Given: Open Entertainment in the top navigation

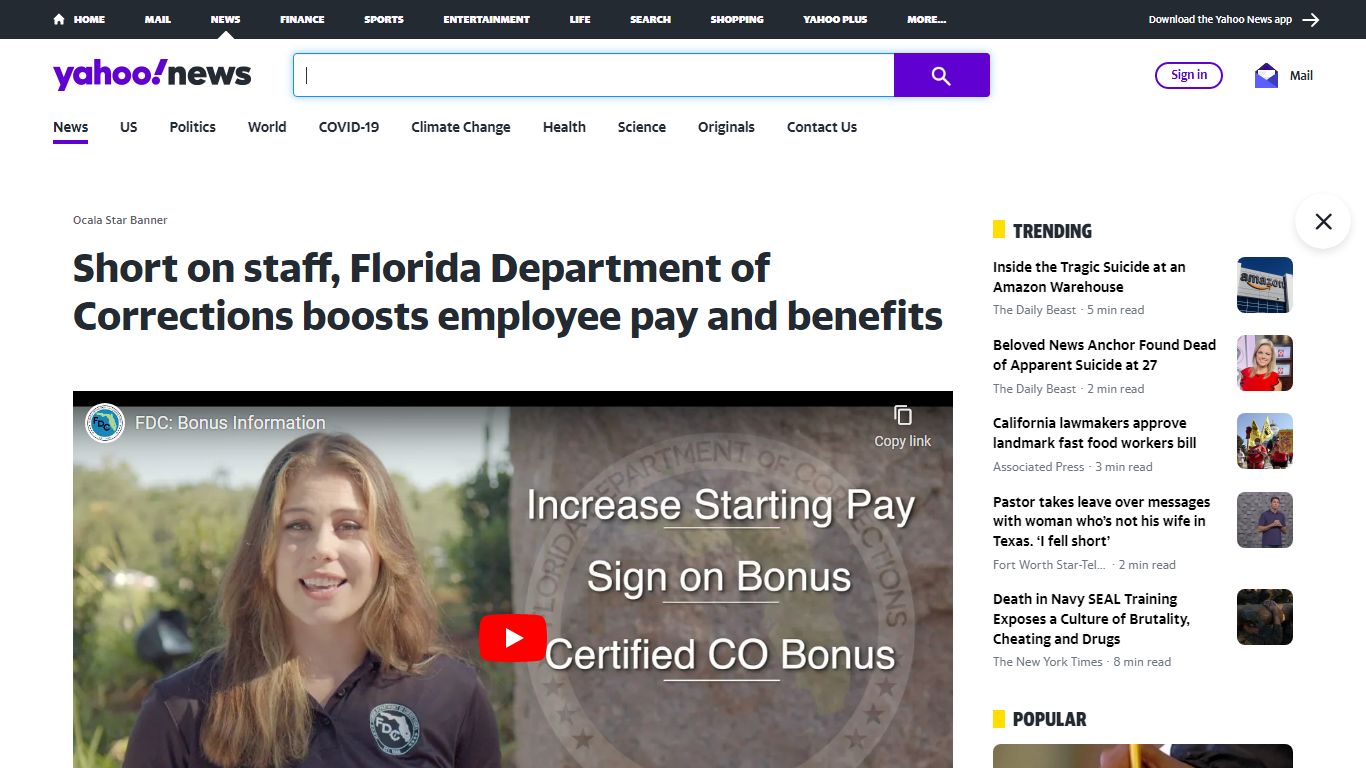Looking at the screenshot, I should 487,19.
